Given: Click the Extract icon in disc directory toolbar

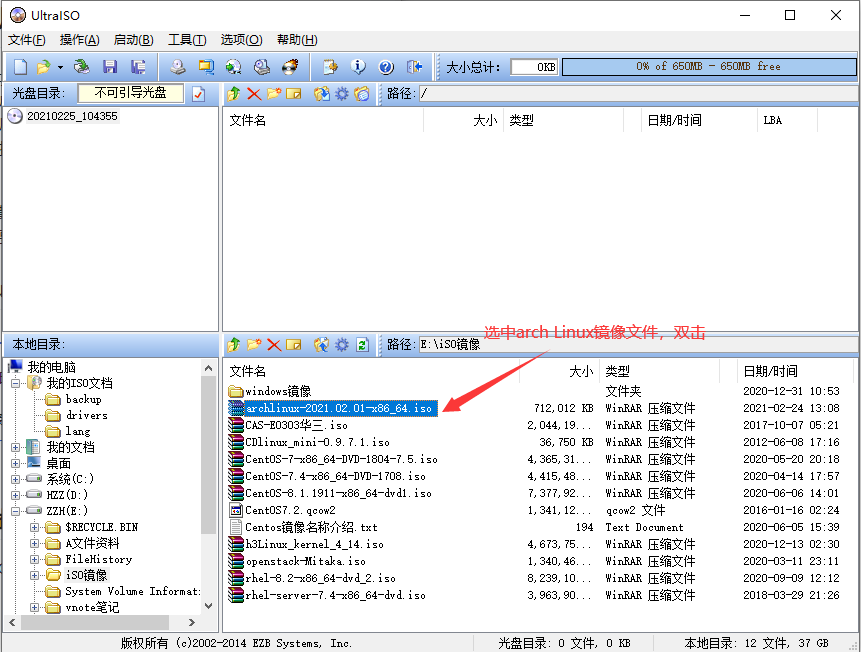Looking at the screenshot, I should (322, 94).
